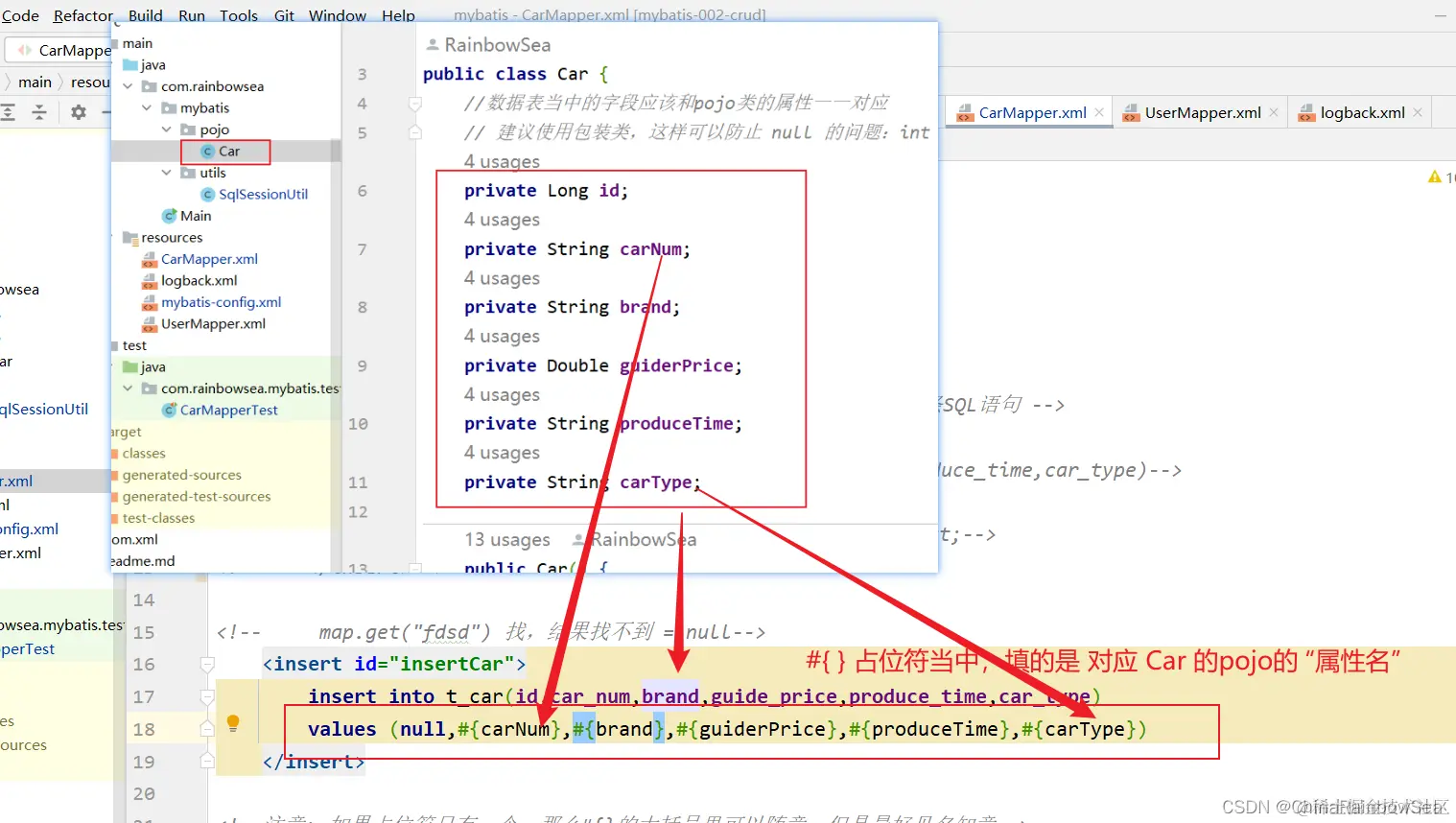Viewport: 1456px width, 823px height.
Task: Select Main class in project tree
Action: click(x=196, y=216)
